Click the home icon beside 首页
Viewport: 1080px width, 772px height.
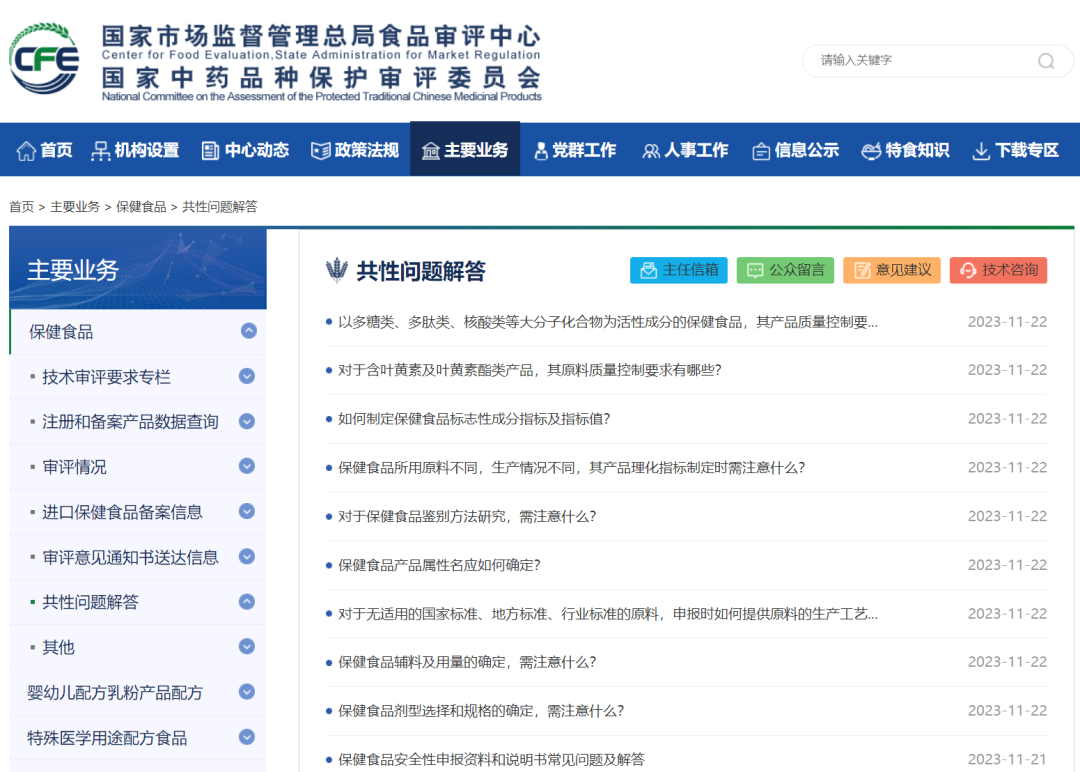pyautogui.click(x=26, y=151)
